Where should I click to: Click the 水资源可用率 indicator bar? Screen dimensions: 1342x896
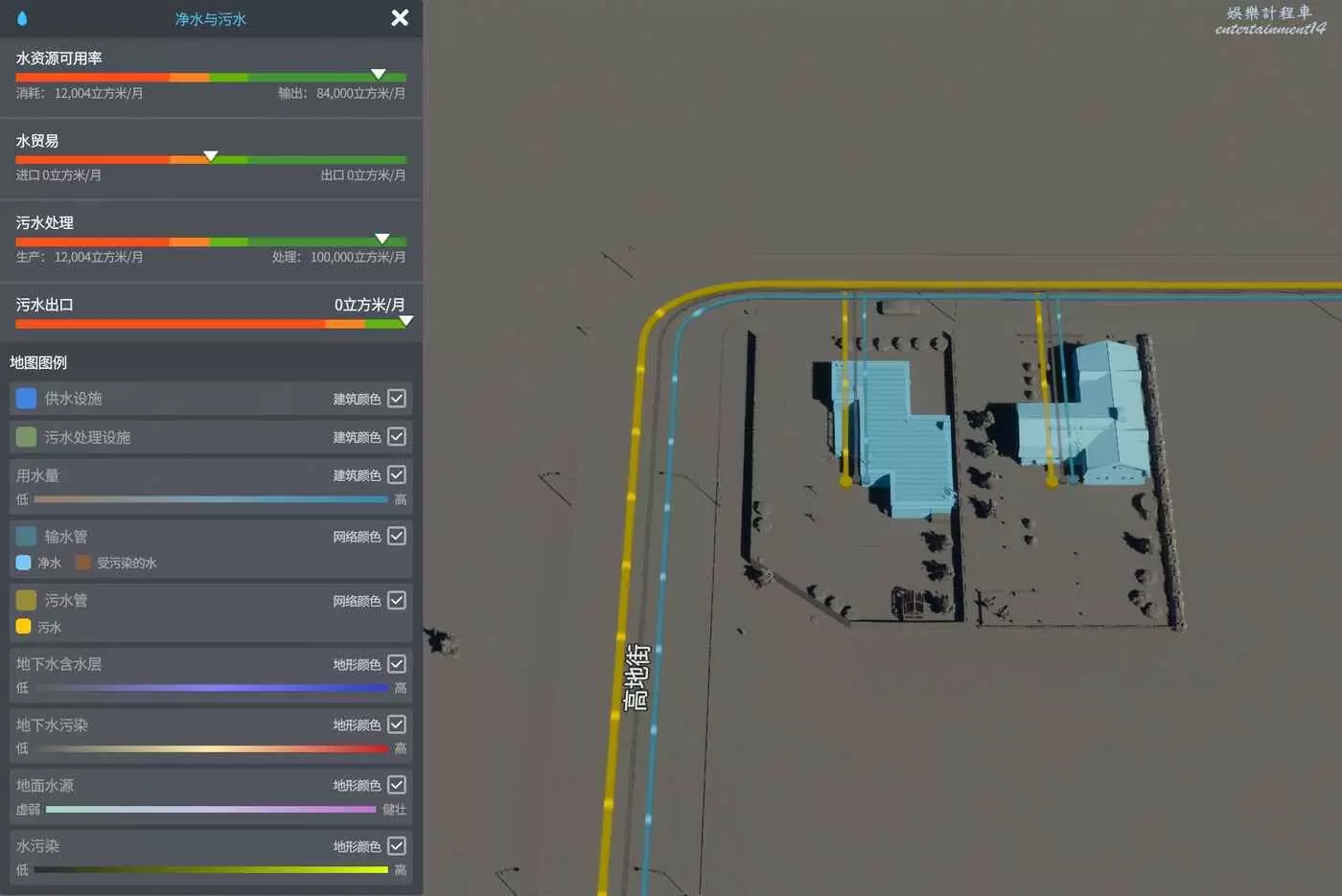(211, 77)
